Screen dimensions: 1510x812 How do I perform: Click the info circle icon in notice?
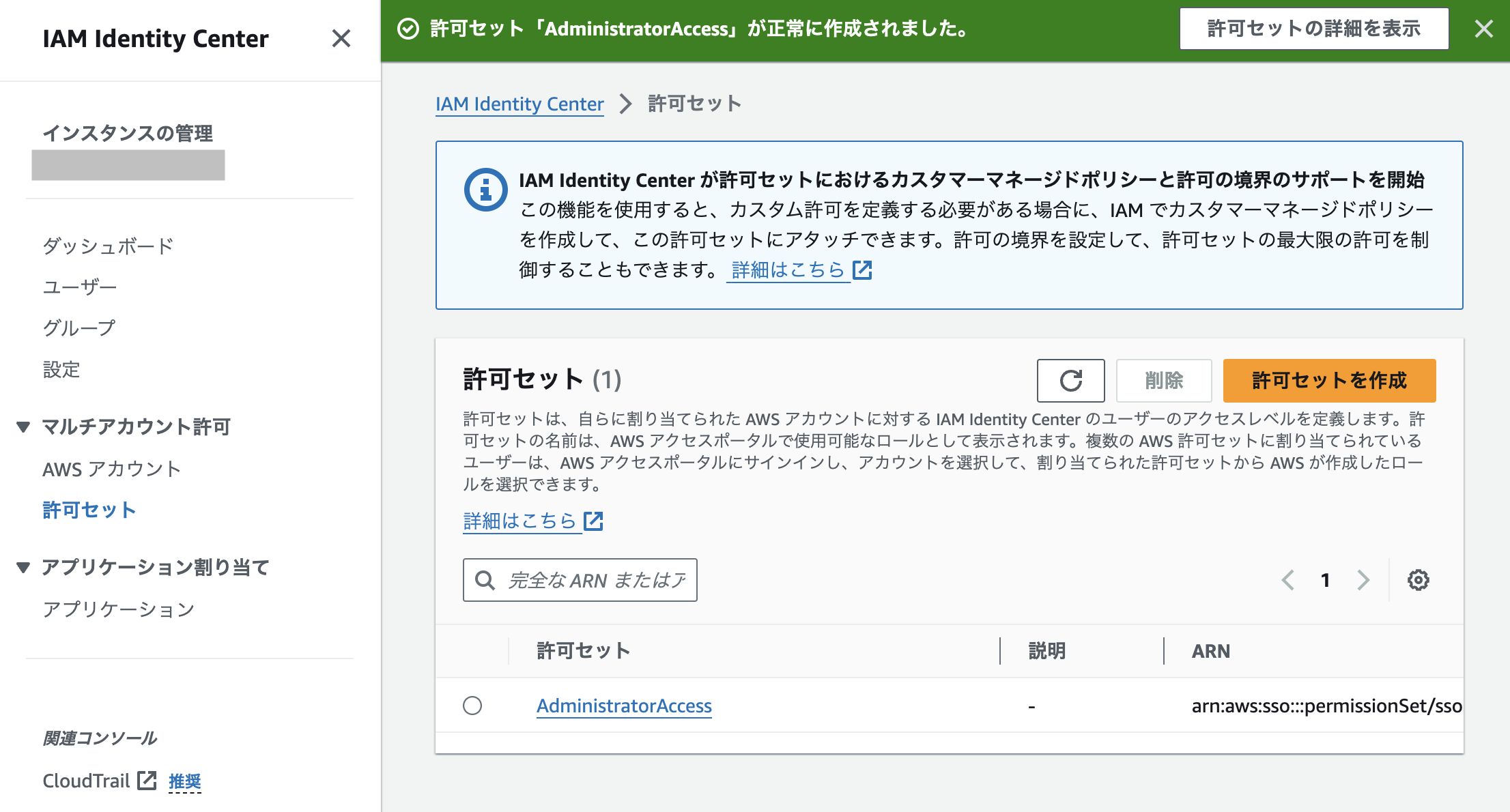tap(485, 189)
